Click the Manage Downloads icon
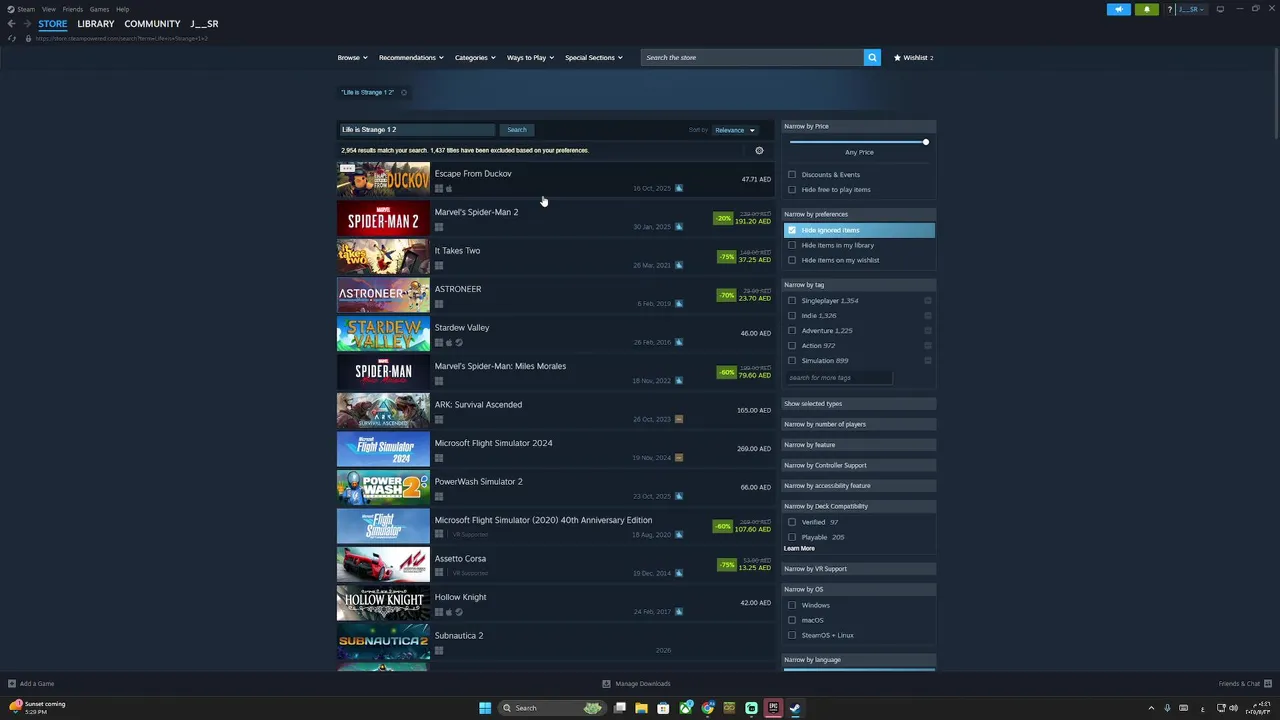This screenshot has height=720, width=1280. [x=606, y=684]
